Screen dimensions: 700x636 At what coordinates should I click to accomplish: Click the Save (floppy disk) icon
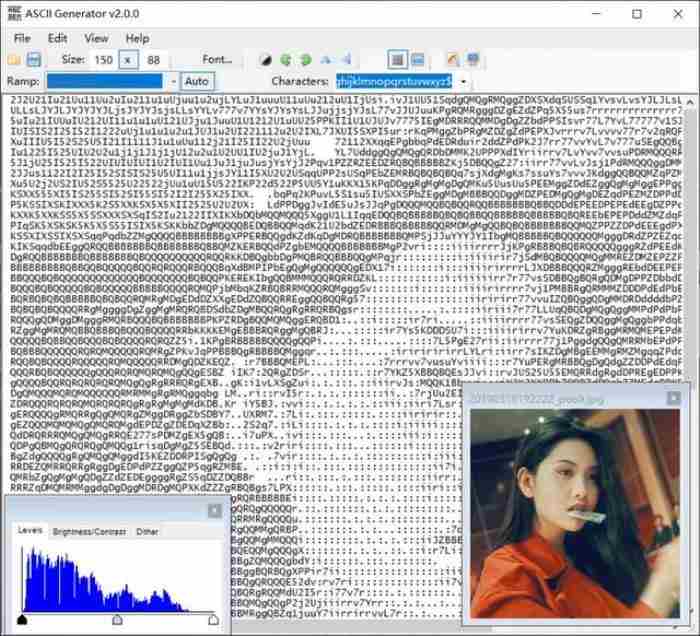33,60
